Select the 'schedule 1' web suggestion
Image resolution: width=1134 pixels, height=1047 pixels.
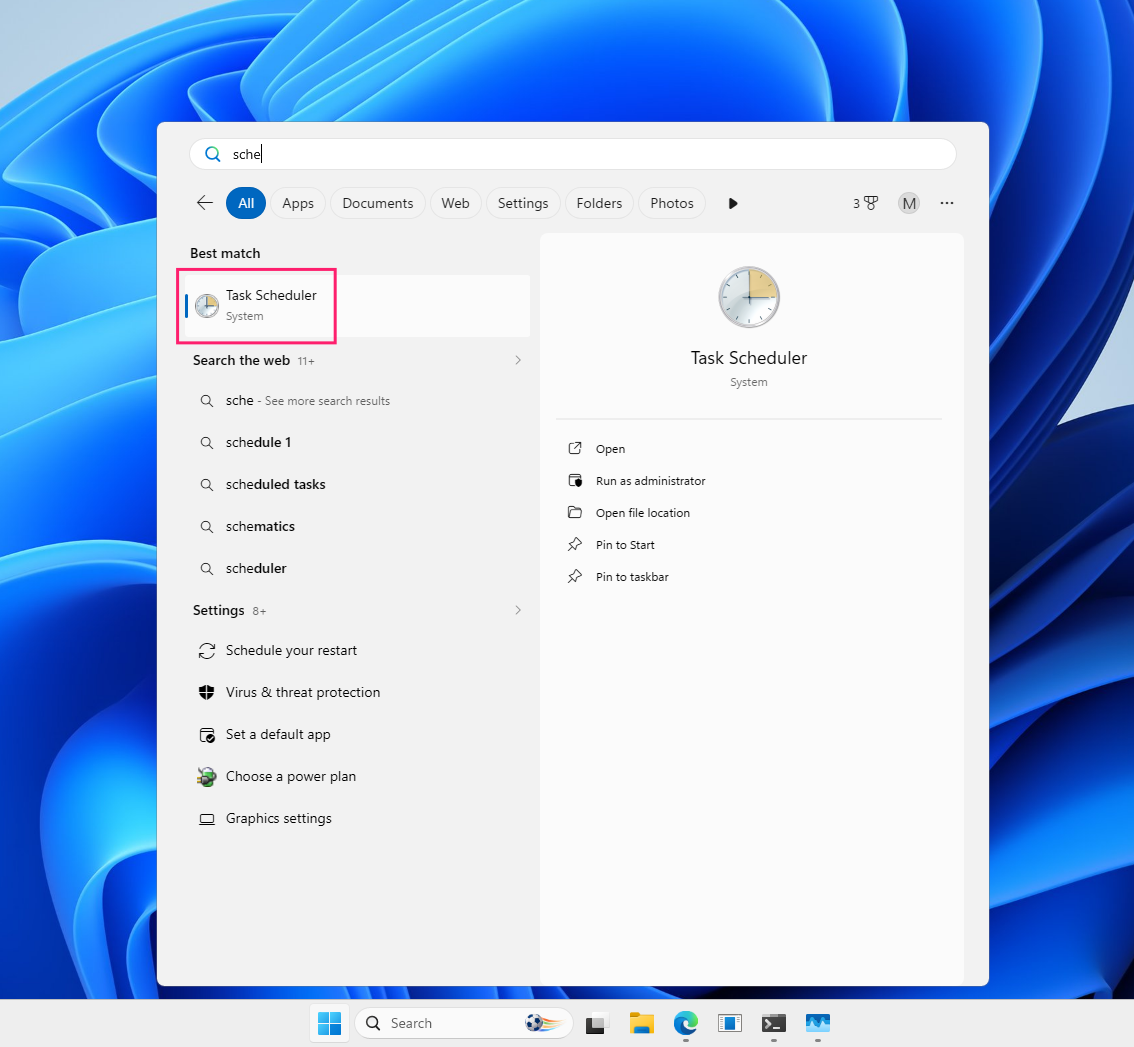(357, 443)
